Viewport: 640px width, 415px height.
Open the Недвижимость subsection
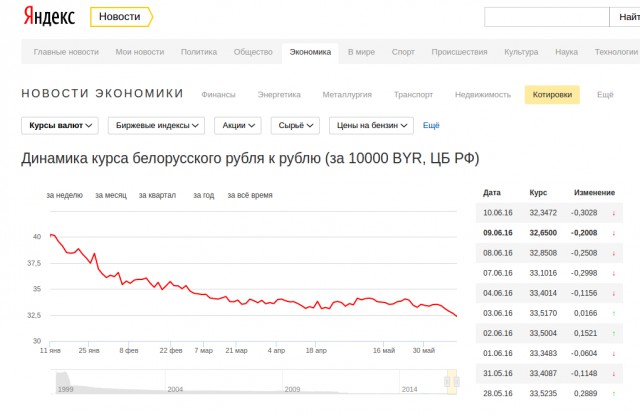click(483, 95)
